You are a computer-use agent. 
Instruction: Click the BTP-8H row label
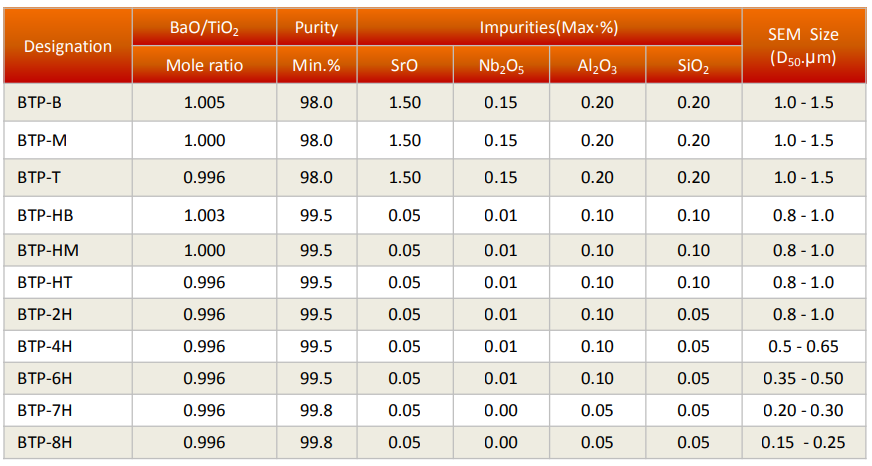44,443
